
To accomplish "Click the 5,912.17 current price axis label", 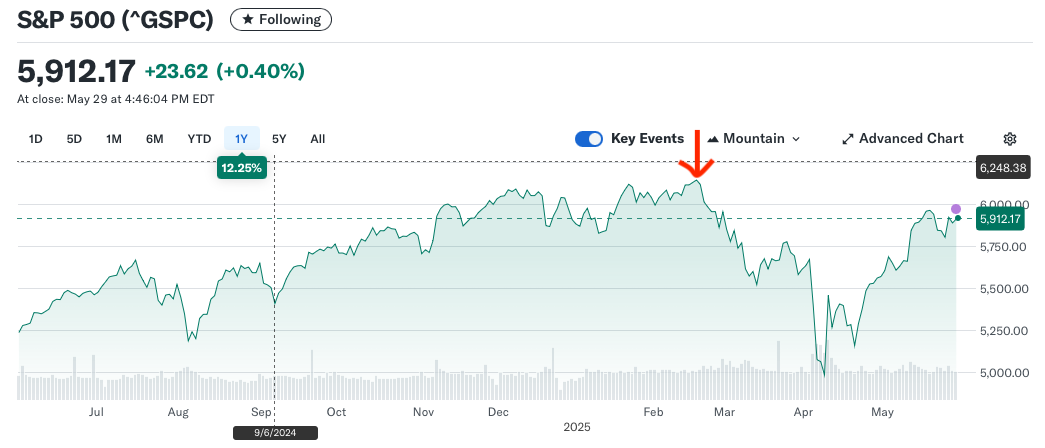I will [1000, 219].
